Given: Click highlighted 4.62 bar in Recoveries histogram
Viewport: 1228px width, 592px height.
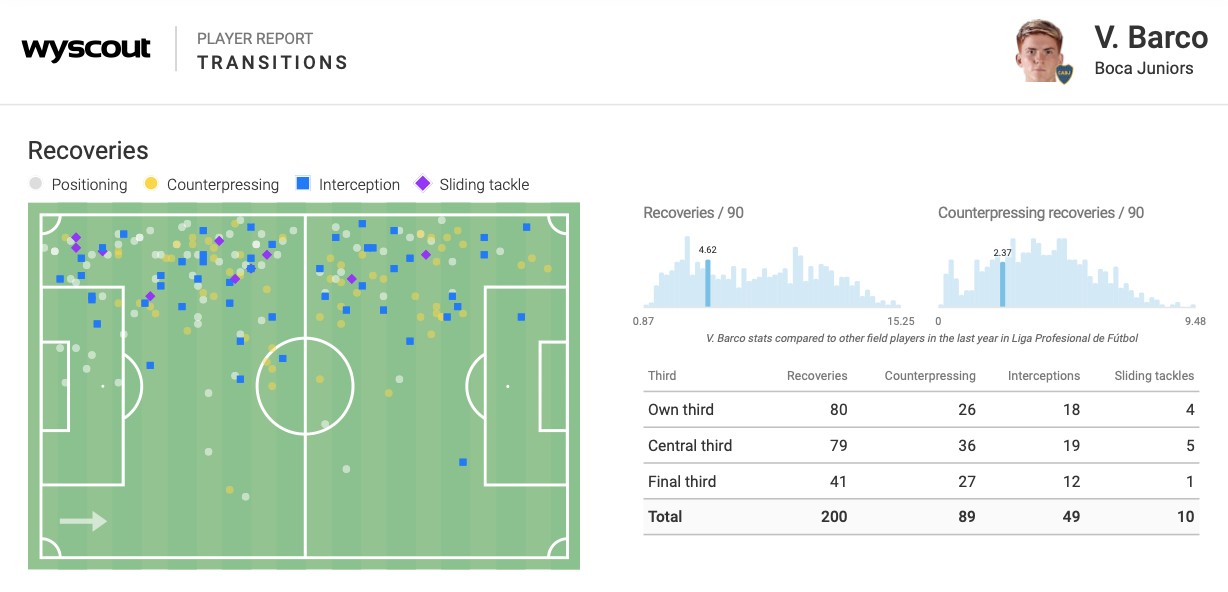Looking at the screenshot, I should pos(707,284).
